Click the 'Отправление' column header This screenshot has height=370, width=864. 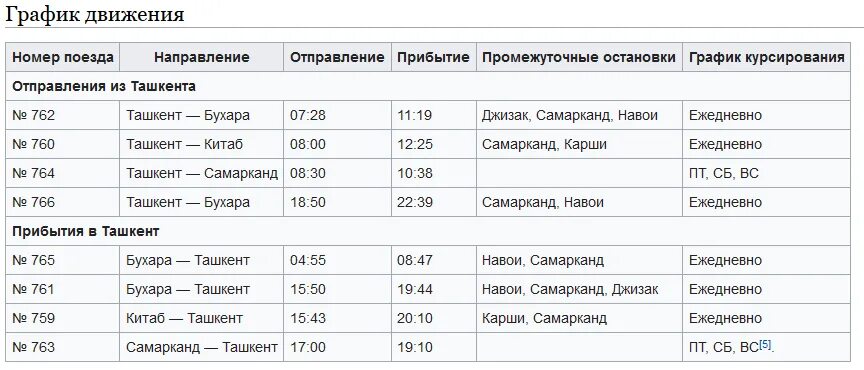coord(337,57)
